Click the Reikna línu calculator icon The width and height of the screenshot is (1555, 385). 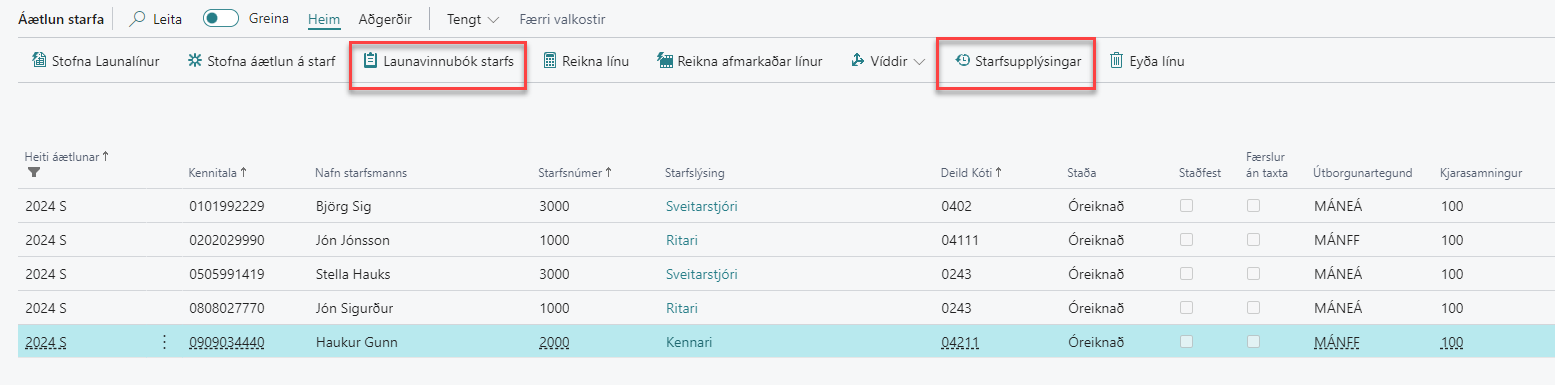point(549,61)
